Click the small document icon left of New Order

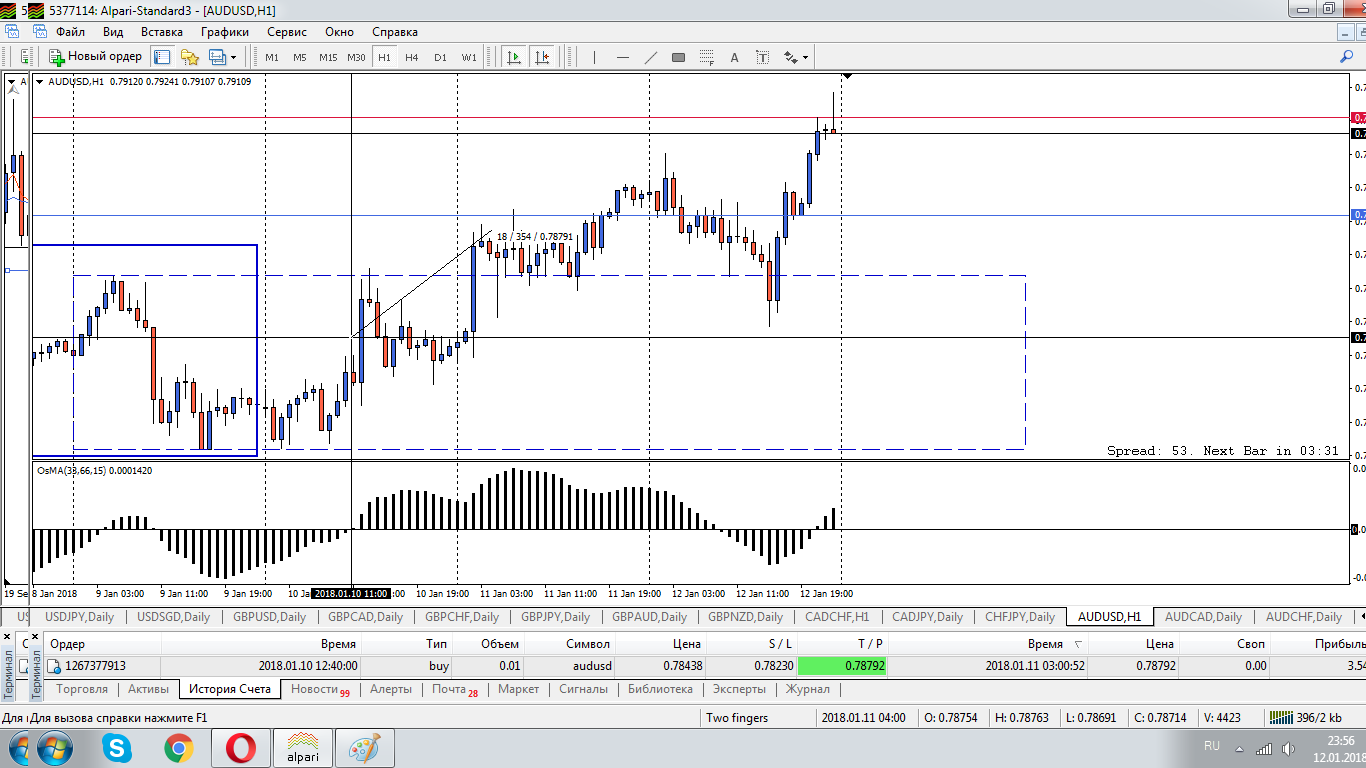coord(25,57)
